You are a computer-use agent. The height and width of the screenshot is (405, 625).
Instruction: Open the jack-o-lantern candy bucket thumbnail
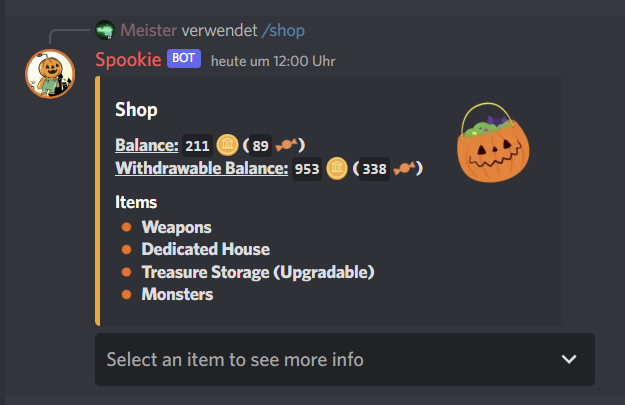493,142
